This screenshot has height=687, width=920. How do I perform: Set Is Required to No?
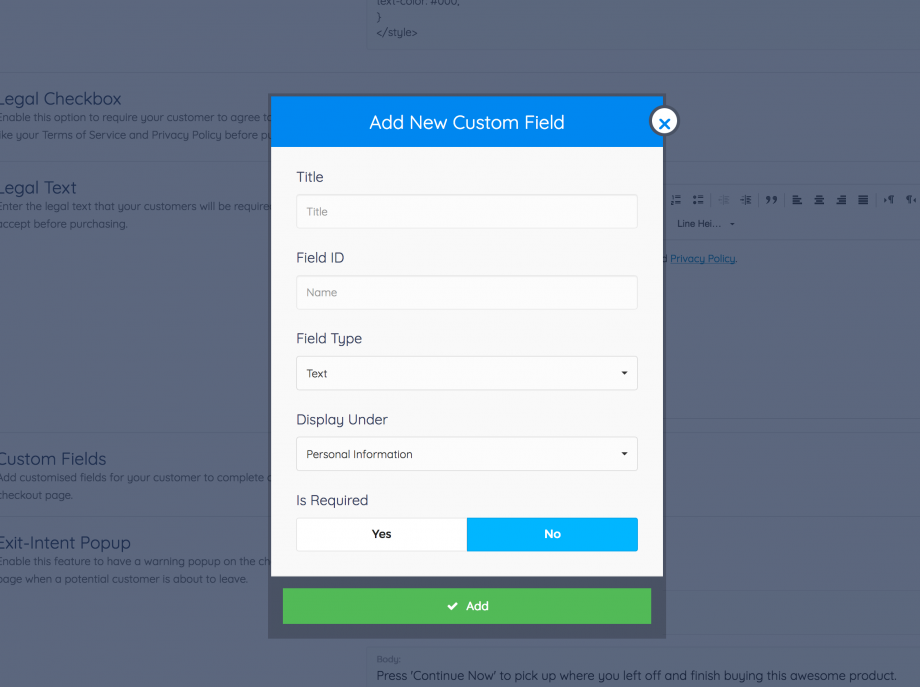[552, 534]
